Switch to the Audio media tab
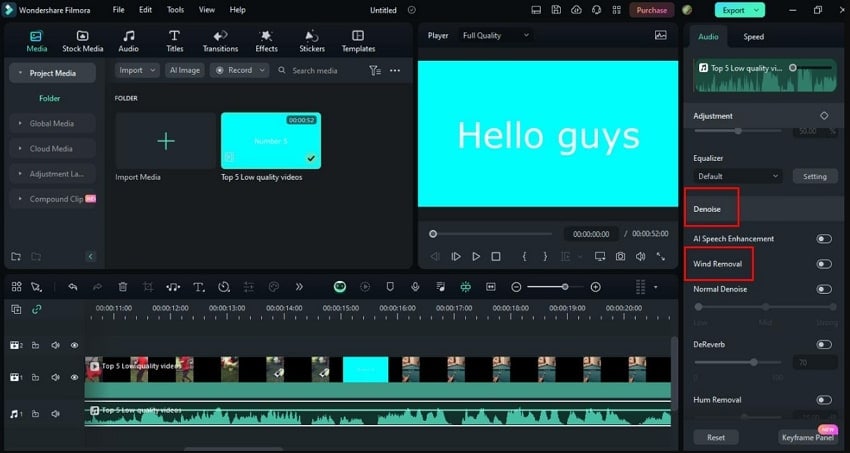This screenshot has width=850, height=453. click(x=128, y=42)
